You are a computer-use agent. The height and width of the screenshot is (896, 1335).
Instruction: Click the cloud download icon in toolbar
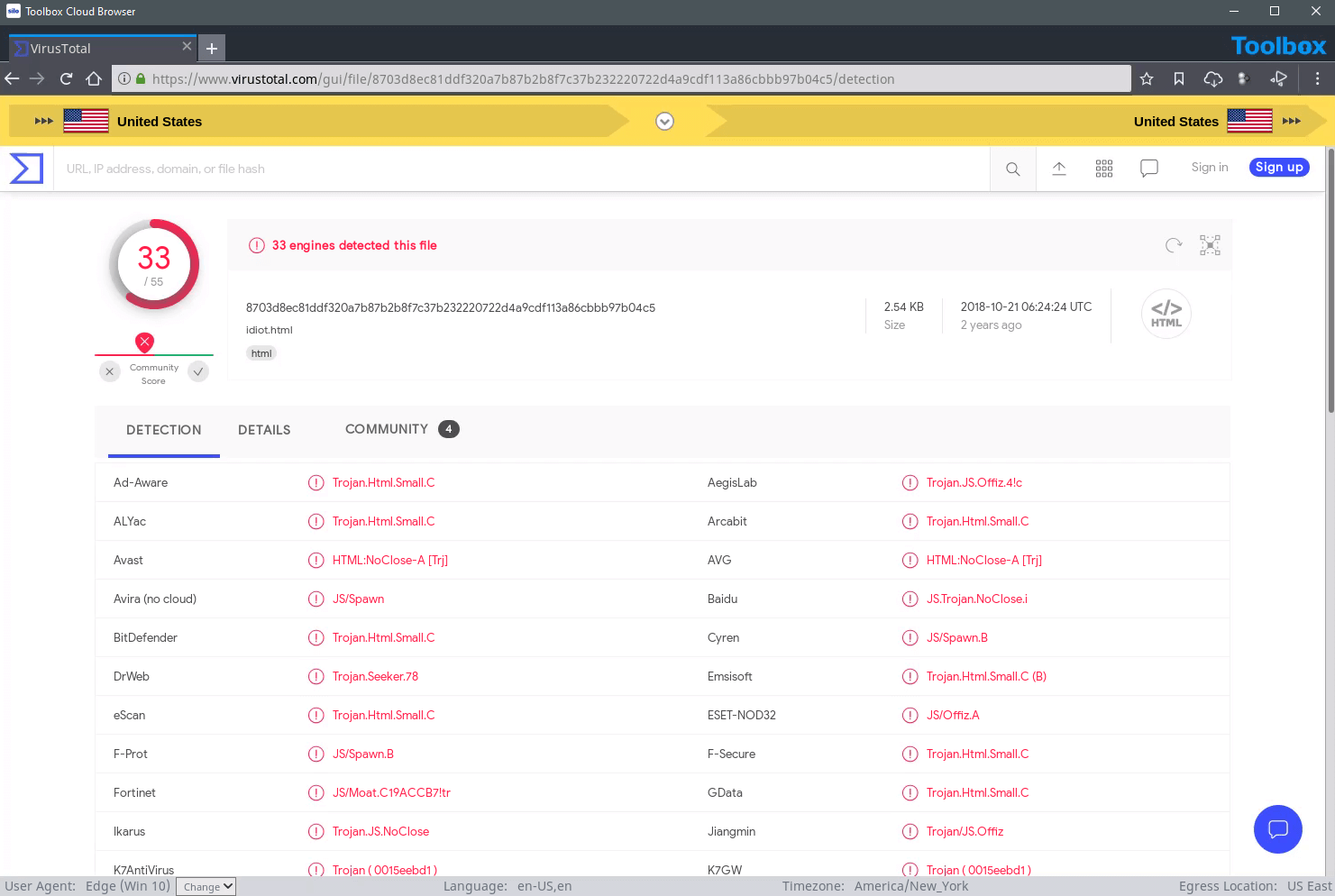click(x=1213, y=79)
